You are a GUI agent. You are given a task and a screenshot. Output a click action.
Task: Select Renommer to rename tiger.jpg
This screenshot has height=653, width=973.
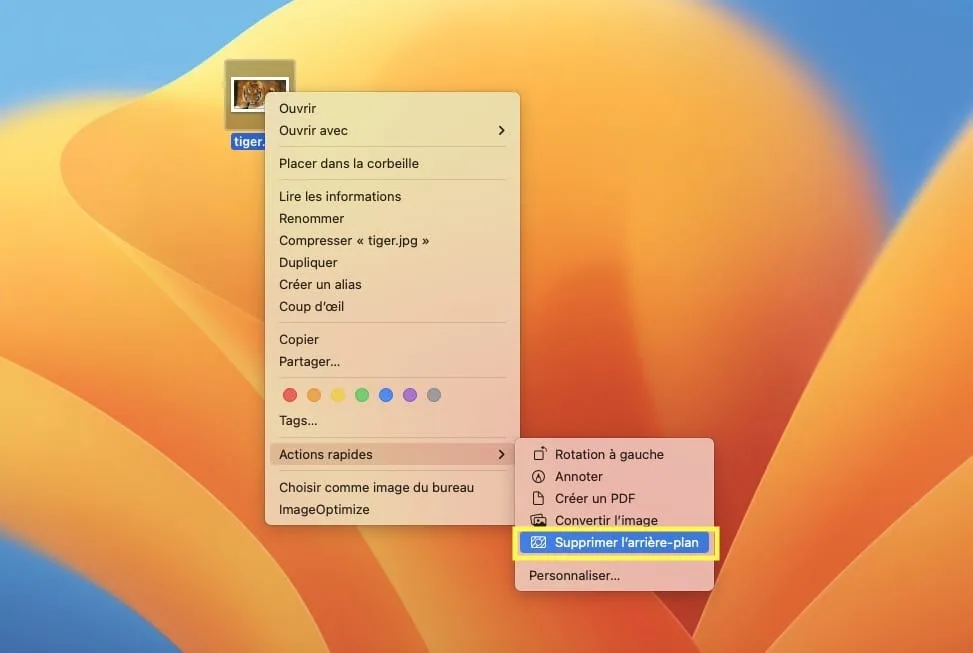coord(311,218)
